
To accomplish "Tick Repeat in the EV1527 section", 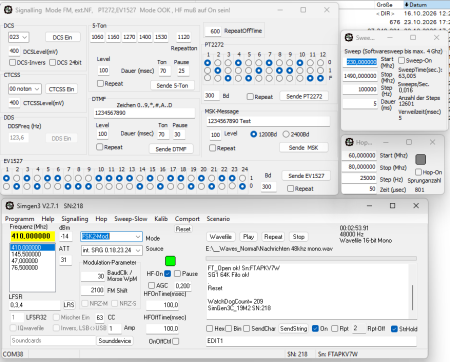I will pyautogui.click(x=290, y=189).
